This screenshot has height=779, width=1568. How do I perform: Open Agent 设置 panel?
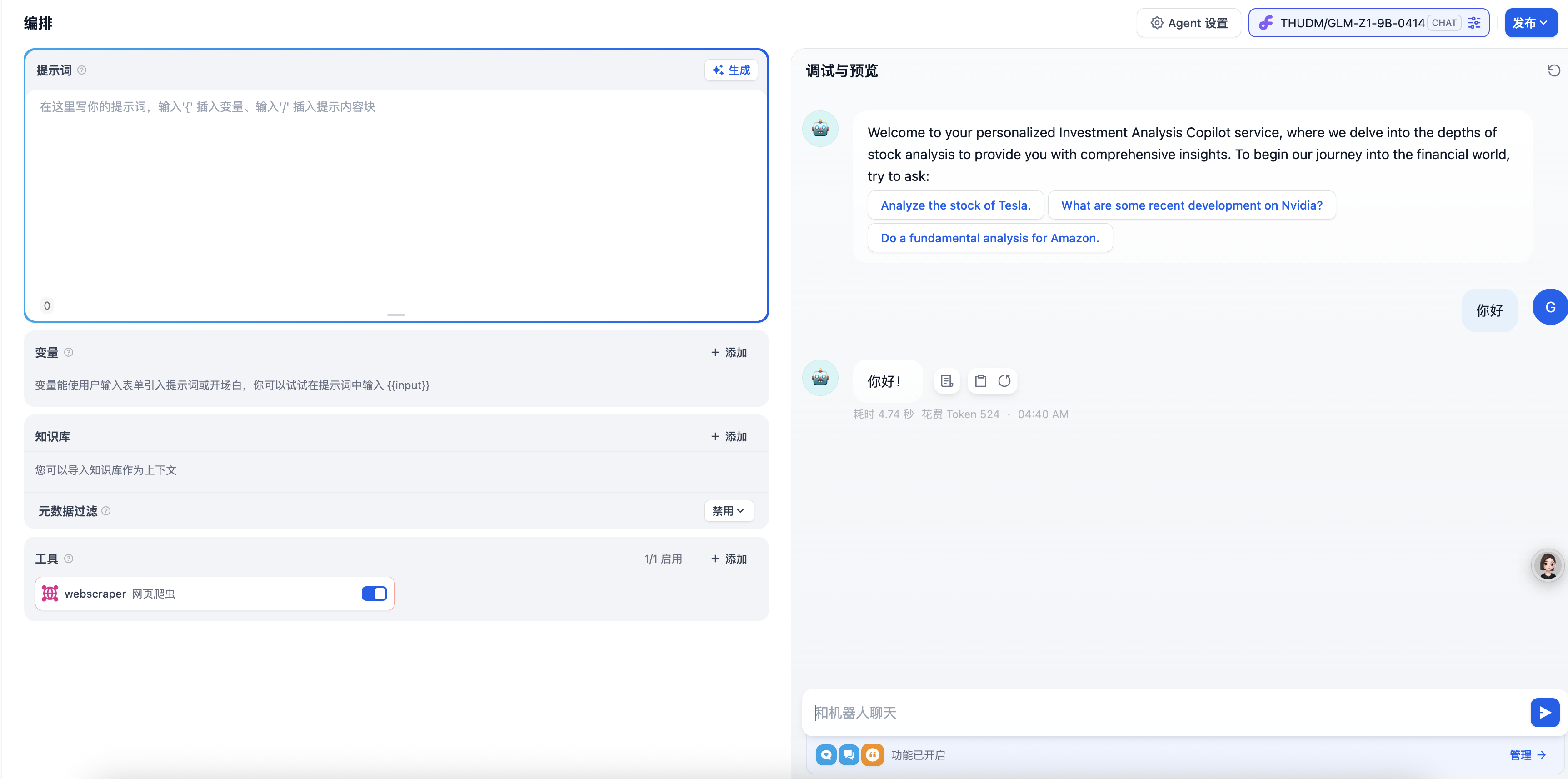coord(1188,23)
